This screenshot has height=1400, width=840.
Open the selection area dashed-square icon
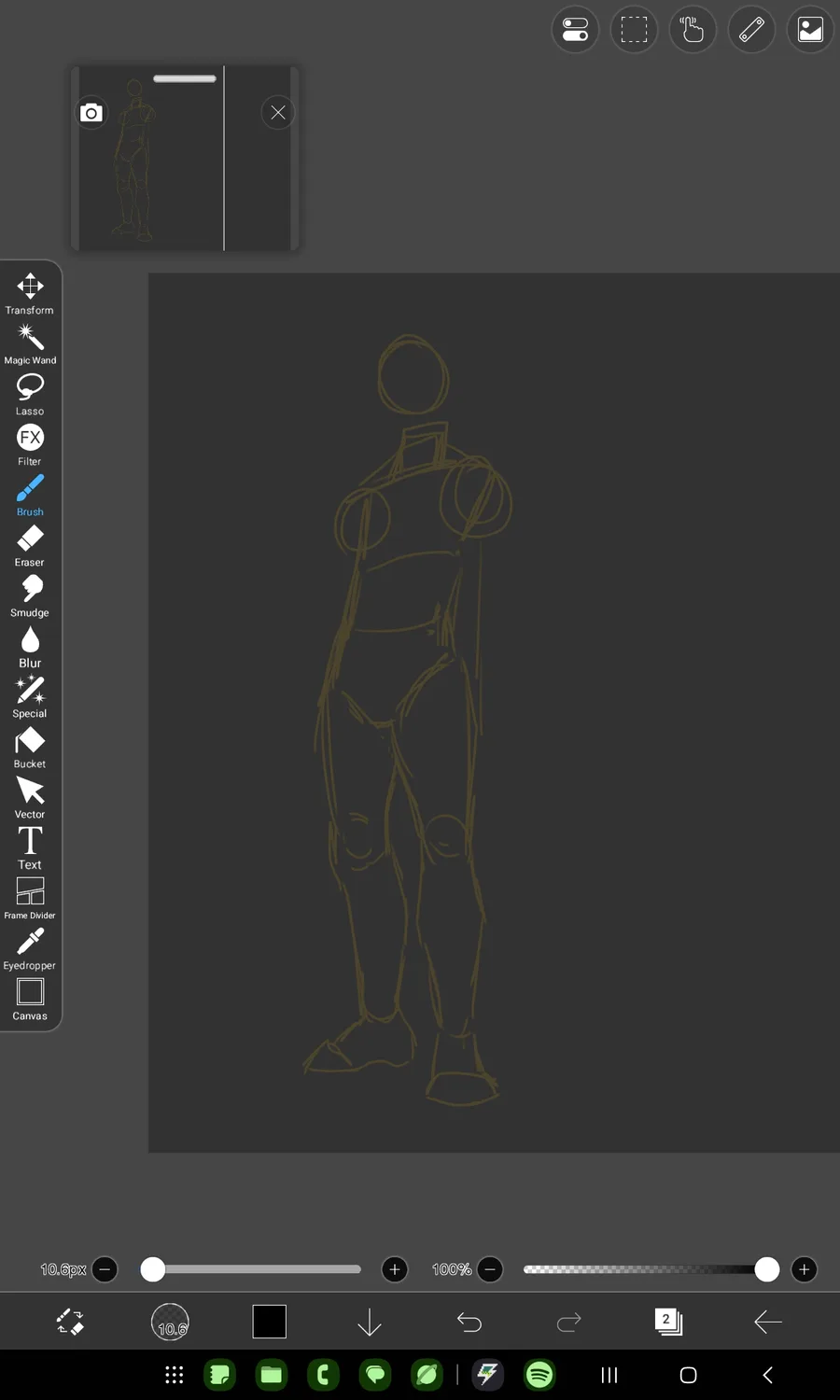coord(634,30)
